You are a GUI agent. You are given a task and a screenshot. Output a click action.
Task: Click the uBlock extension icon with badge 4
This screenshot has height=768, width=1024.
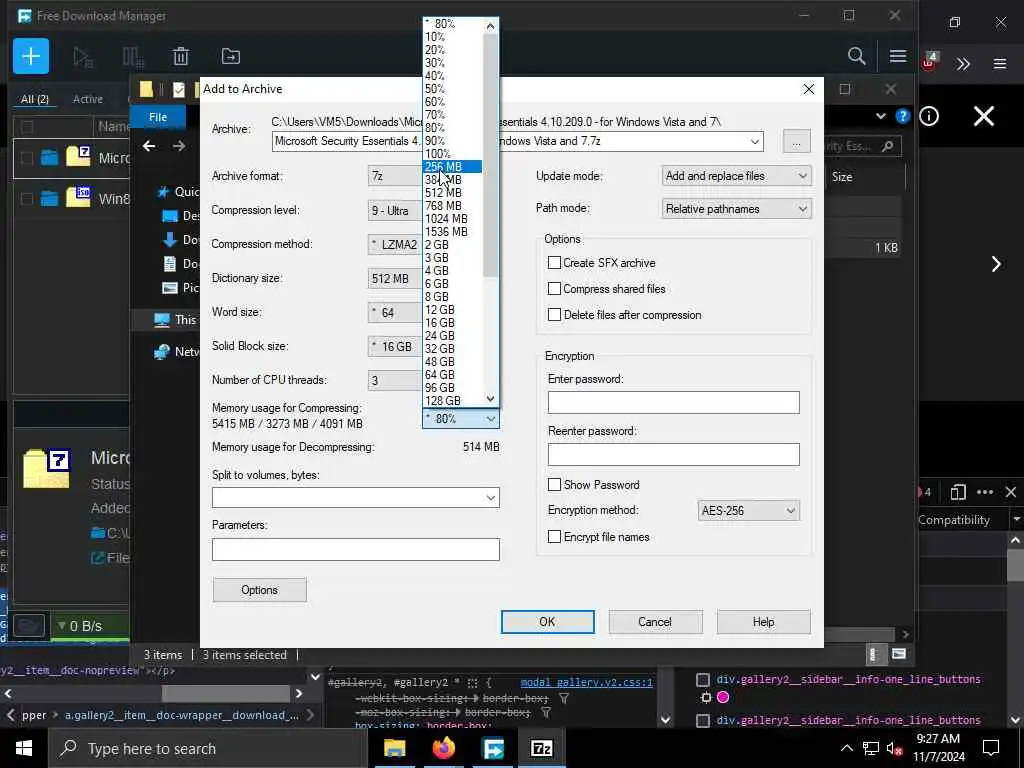[x=929, y=62]
